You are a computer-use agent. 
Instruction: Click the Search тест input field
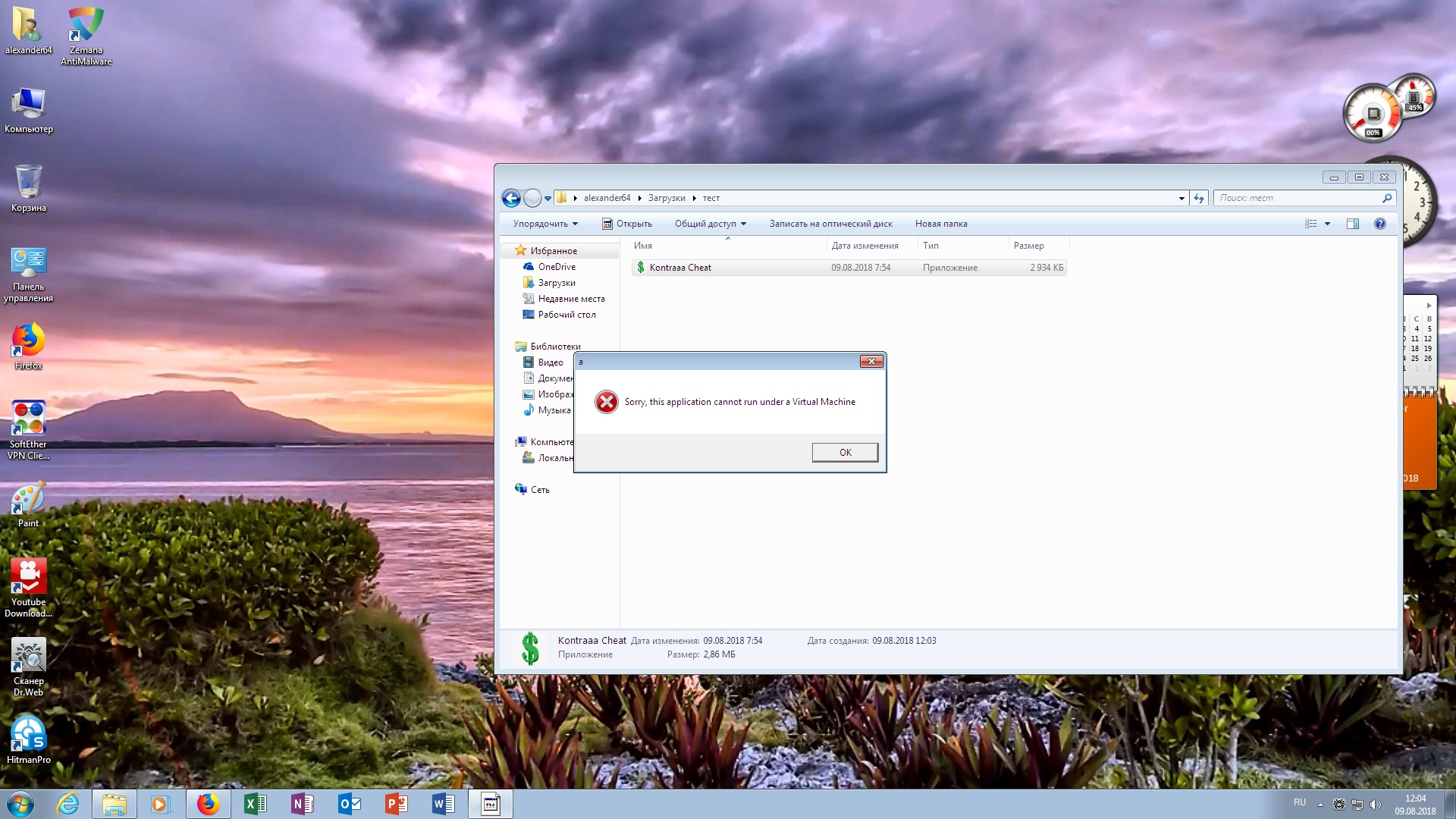tap(1297, 198)
